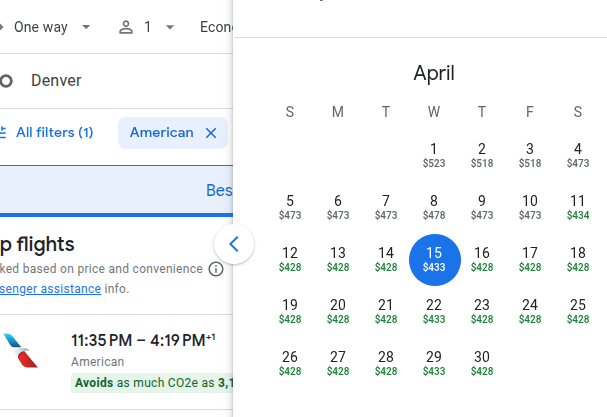Screen dimensions: 607x417
Task: Switch to the Best flights tab
Action: [x=218, y=190]
